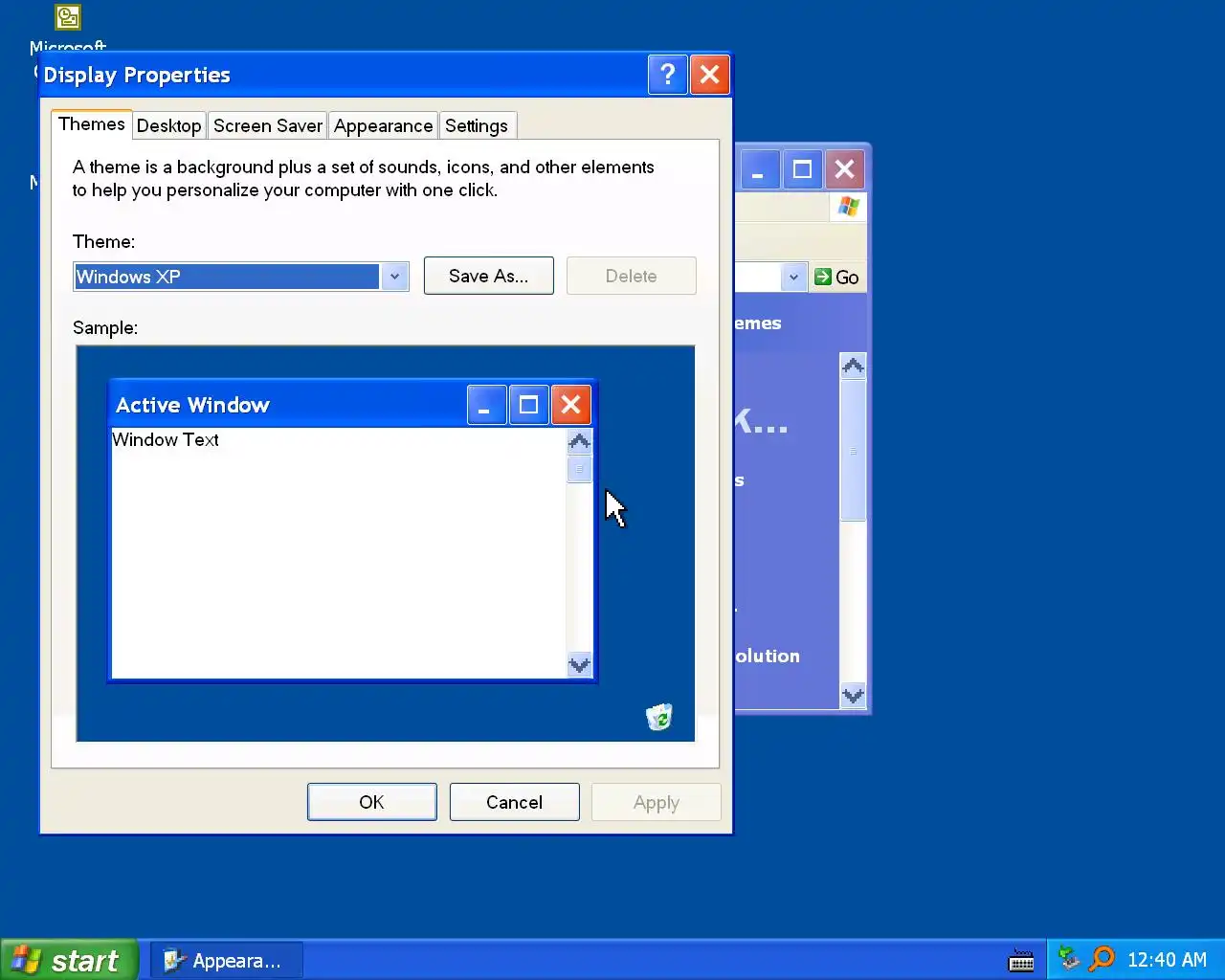Maximize the background window
1225x980 pixels.
click(802, 170)
